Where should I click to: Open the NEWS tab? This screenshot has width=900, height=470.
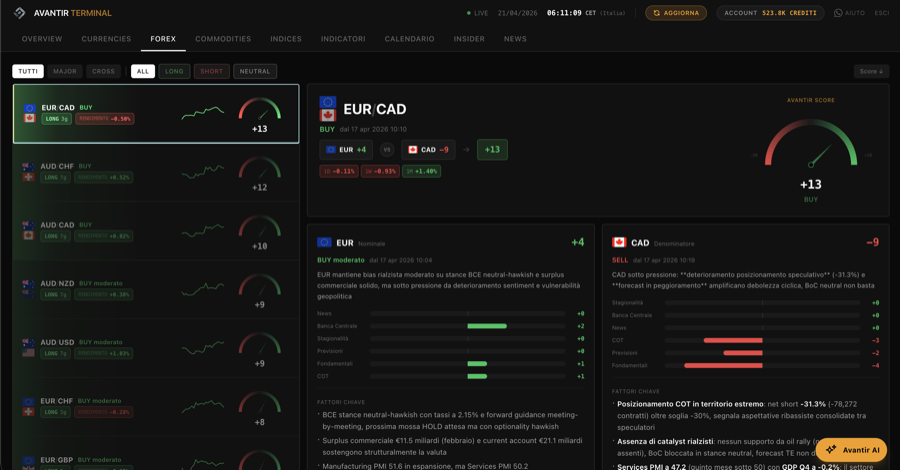click(x=515, y=39)
